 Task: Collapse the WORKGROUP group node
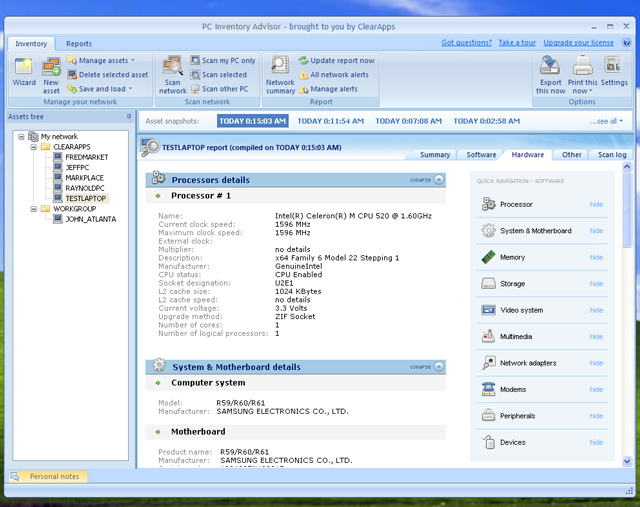[33, 209]
